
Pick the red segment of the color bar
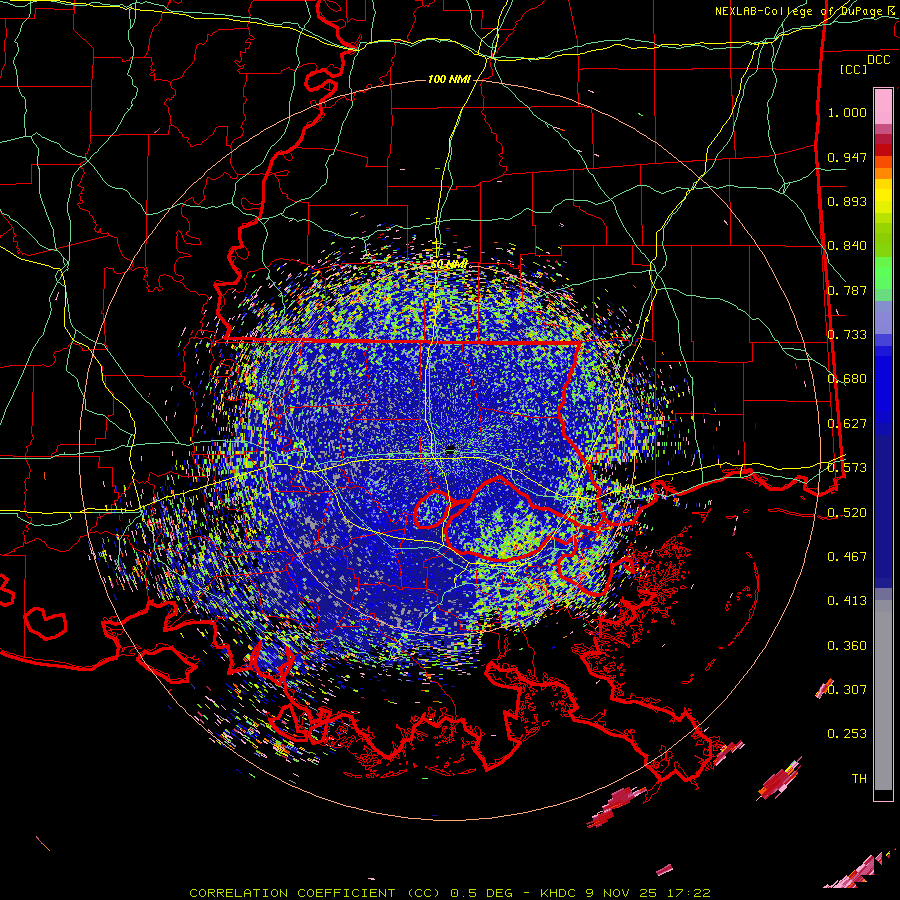(883, 150)
